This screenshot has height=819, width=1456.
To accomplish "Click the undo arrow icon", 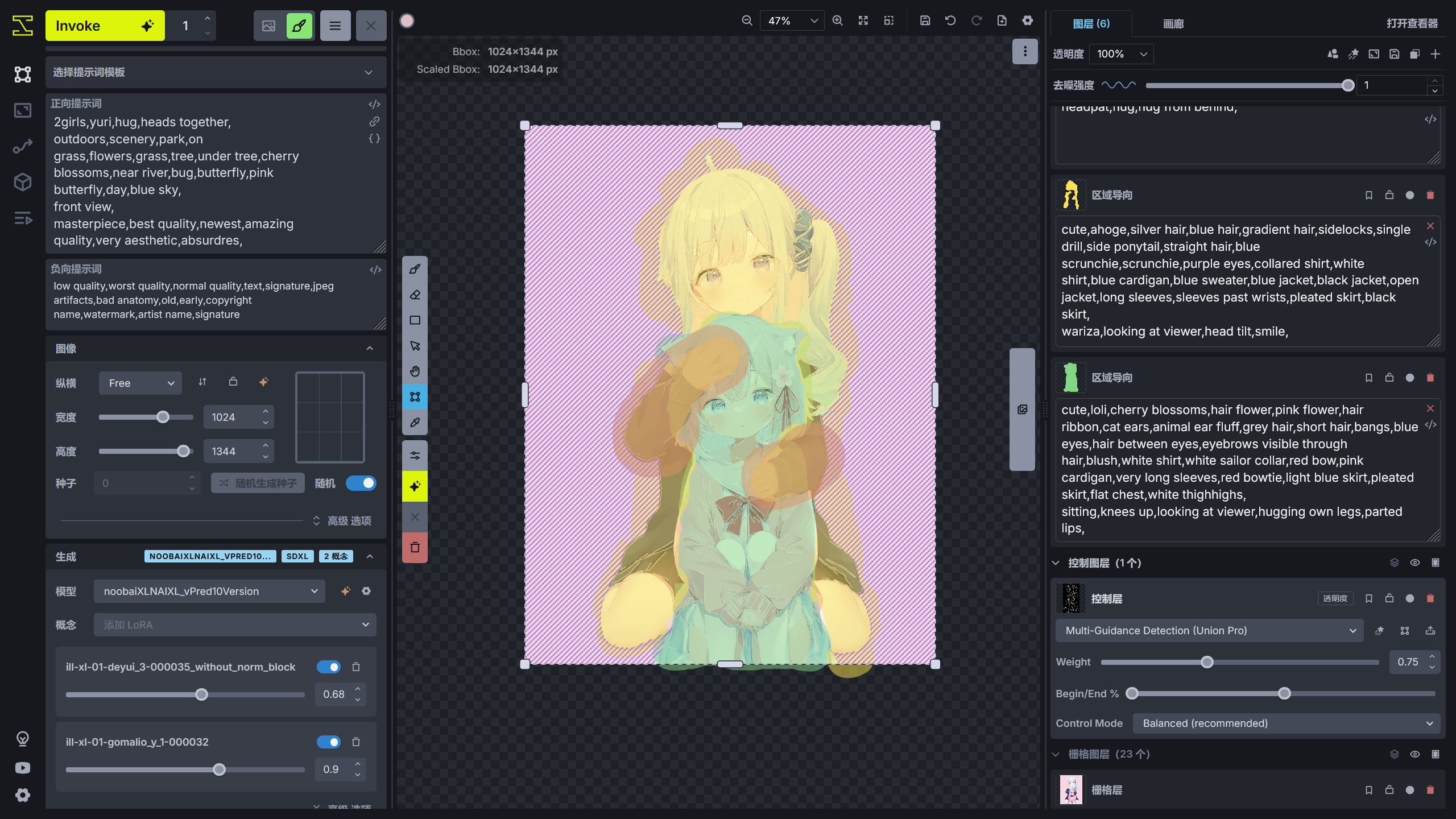I will pyautogui.click(x=950, y=21).
